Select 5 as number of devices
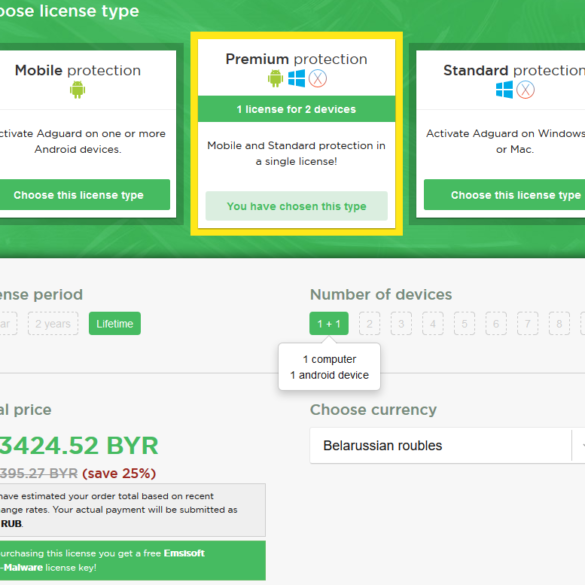 point(464,323)
